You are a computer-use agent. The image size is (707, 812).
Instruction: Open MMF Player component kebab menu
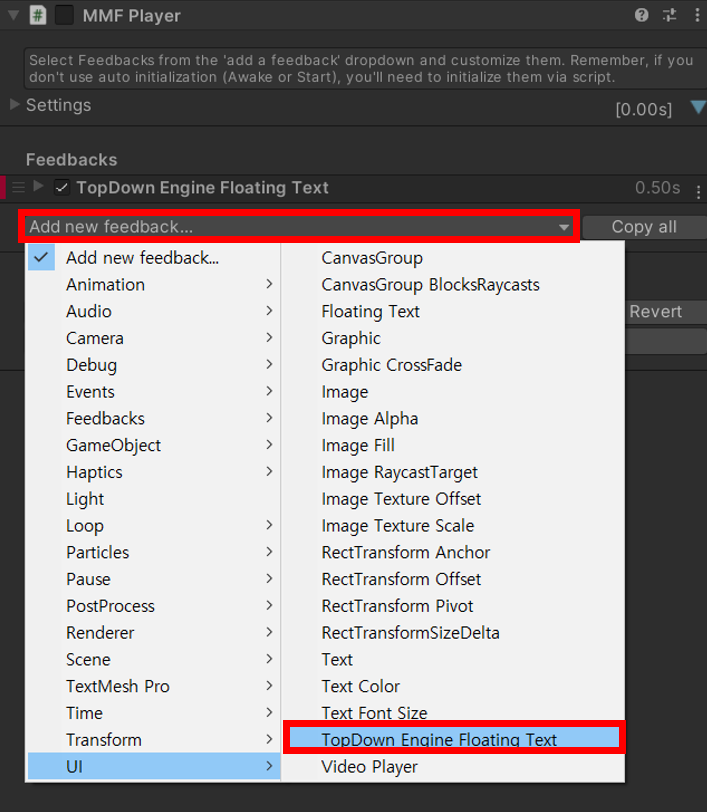[697, 15]
